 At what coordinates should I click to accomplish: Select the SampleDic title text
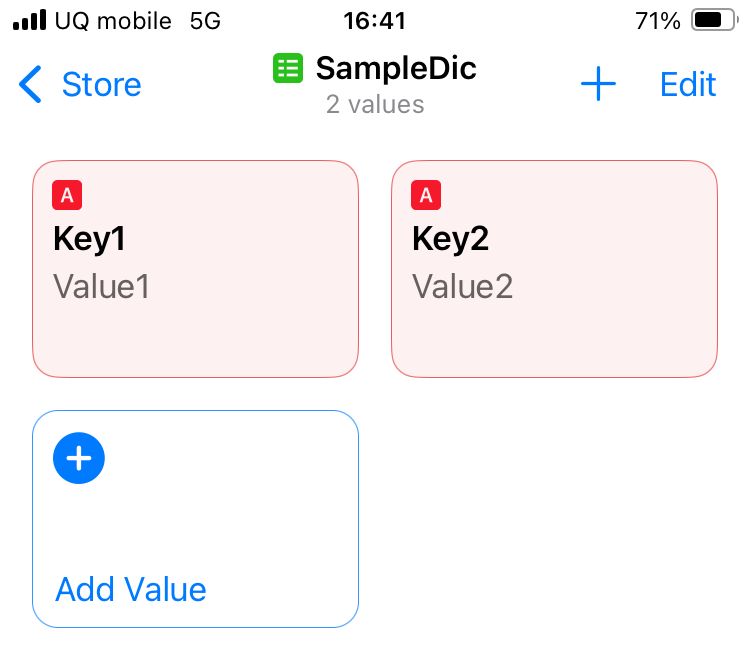pos(396,68)
